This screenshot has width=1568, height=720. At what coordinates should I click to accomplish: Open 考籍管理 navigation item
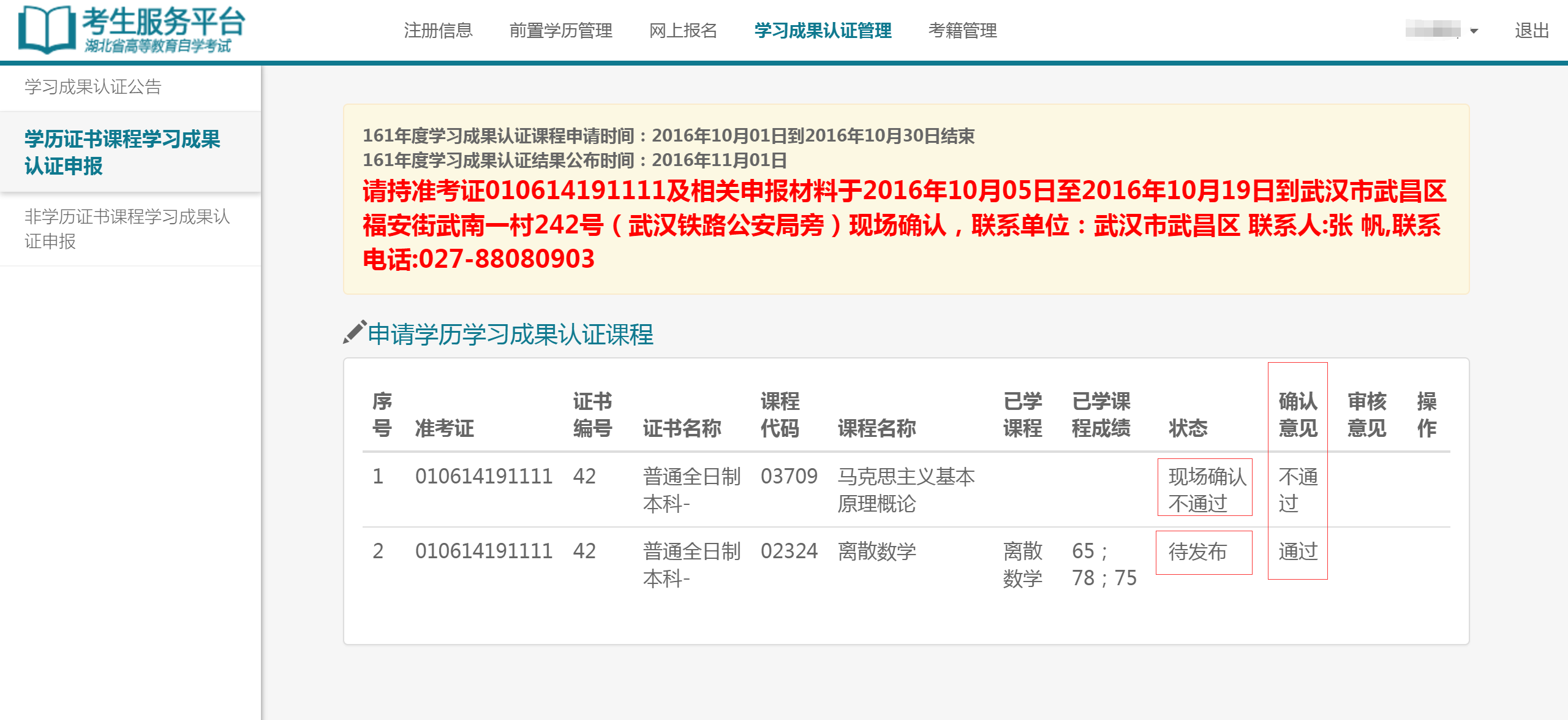pos(962,31)
